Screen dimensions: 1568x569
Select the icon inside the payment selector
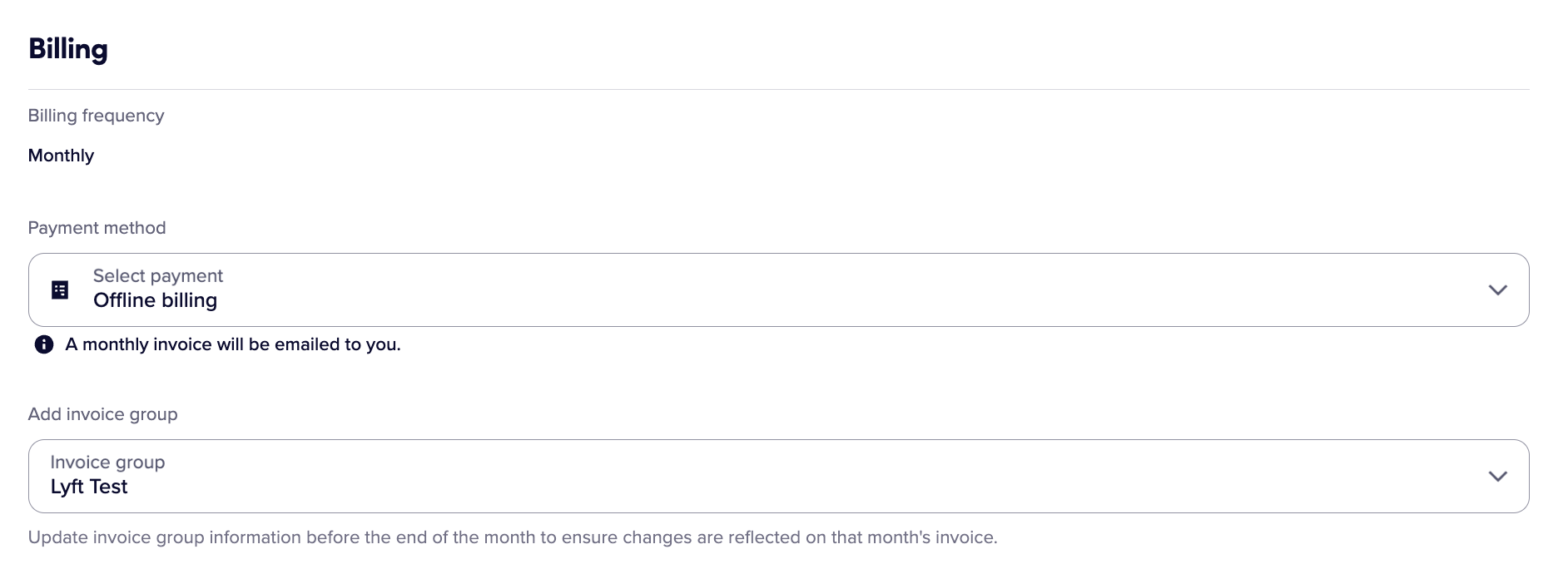click(x=59, y=289)
